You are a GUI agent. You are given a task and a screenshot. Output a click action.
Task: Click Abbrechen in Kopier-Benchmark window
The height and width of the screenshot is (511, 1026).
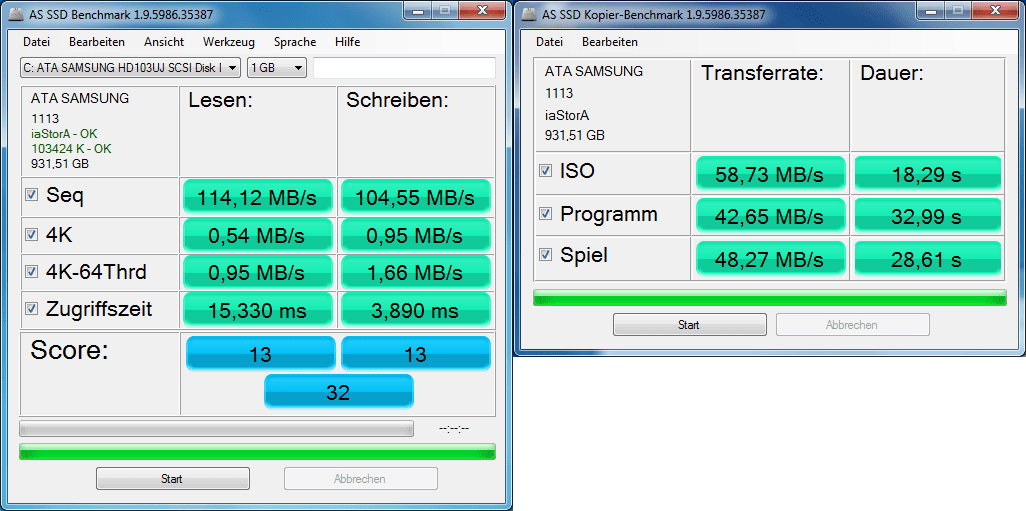tap(853, 325)
